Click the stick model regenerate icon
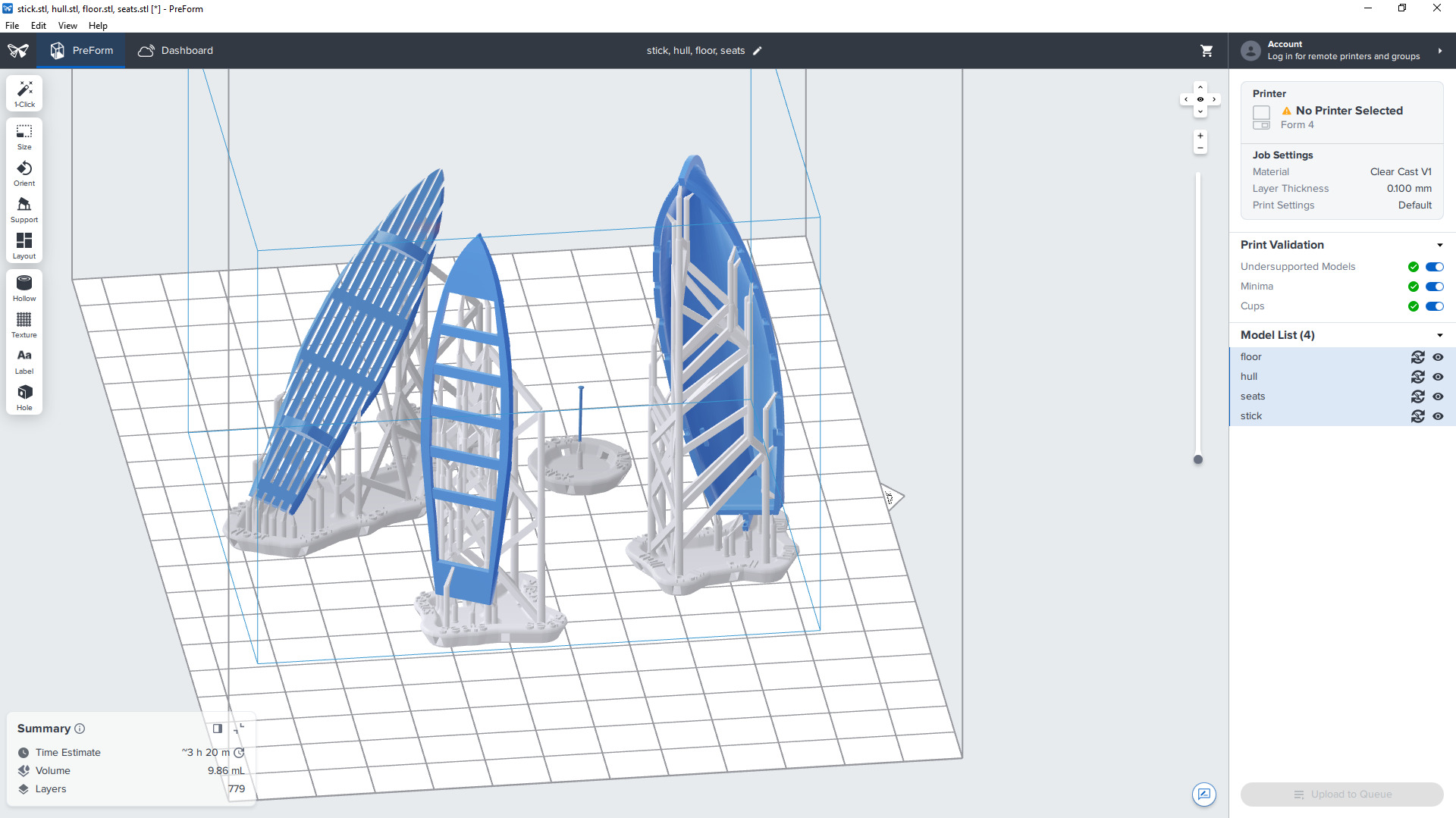This screenshot has width=1456, height=818. [x=1418, y=416]
